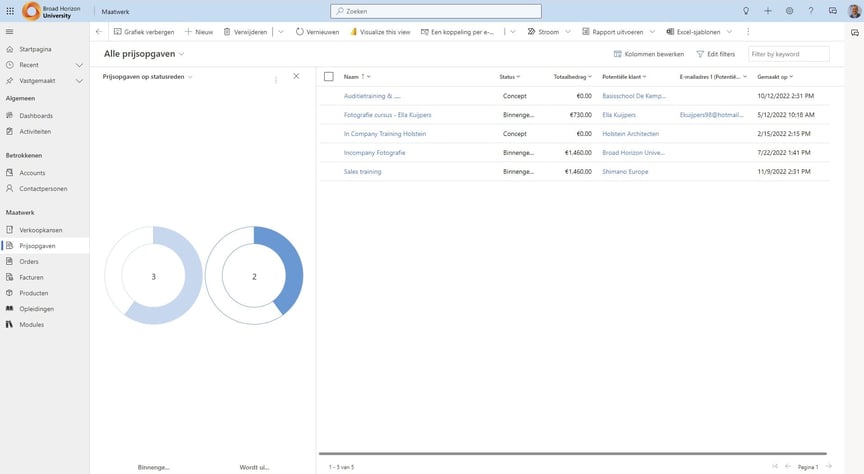Image resolution: width=864 pixels, height=474 pixels.
Task: Click Kolommen bewerken button
Action: point(649,54)
